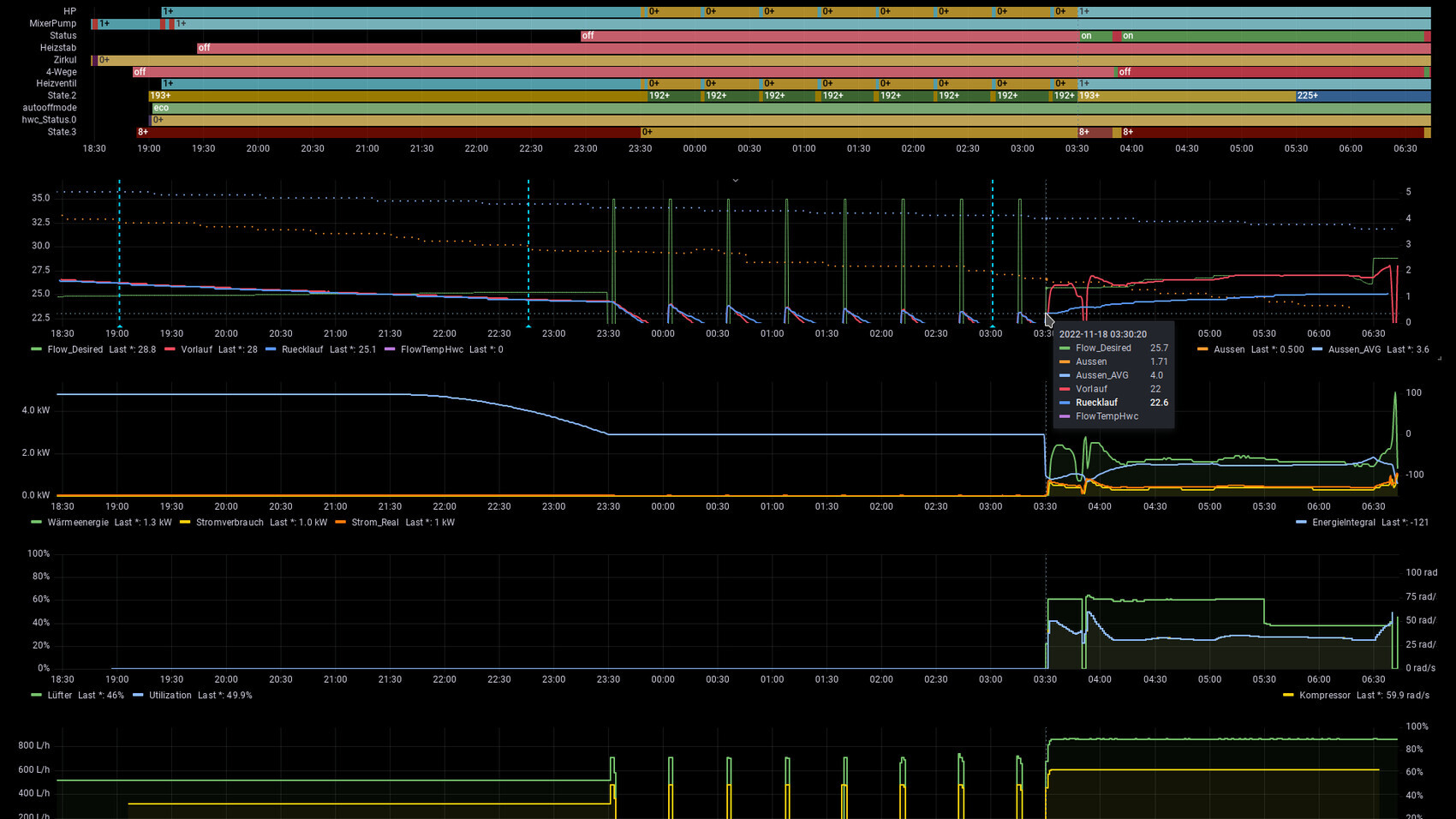Isolate the Wärmeenergie series in legend
The image size is (1456, 819).
(x=78, y=523)
